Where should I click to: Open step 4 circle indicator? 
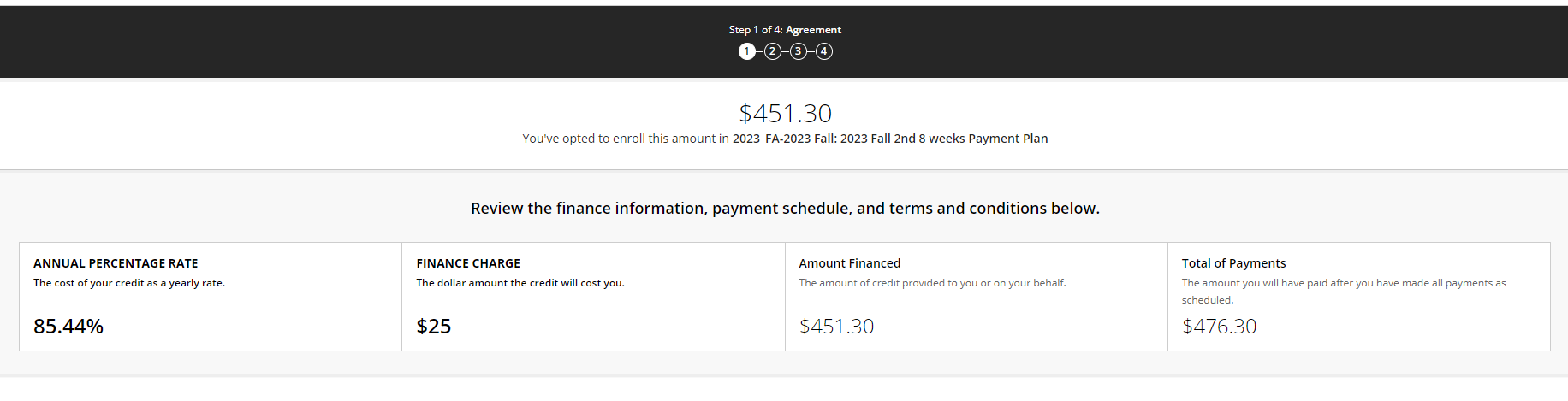tap(823, 51)
